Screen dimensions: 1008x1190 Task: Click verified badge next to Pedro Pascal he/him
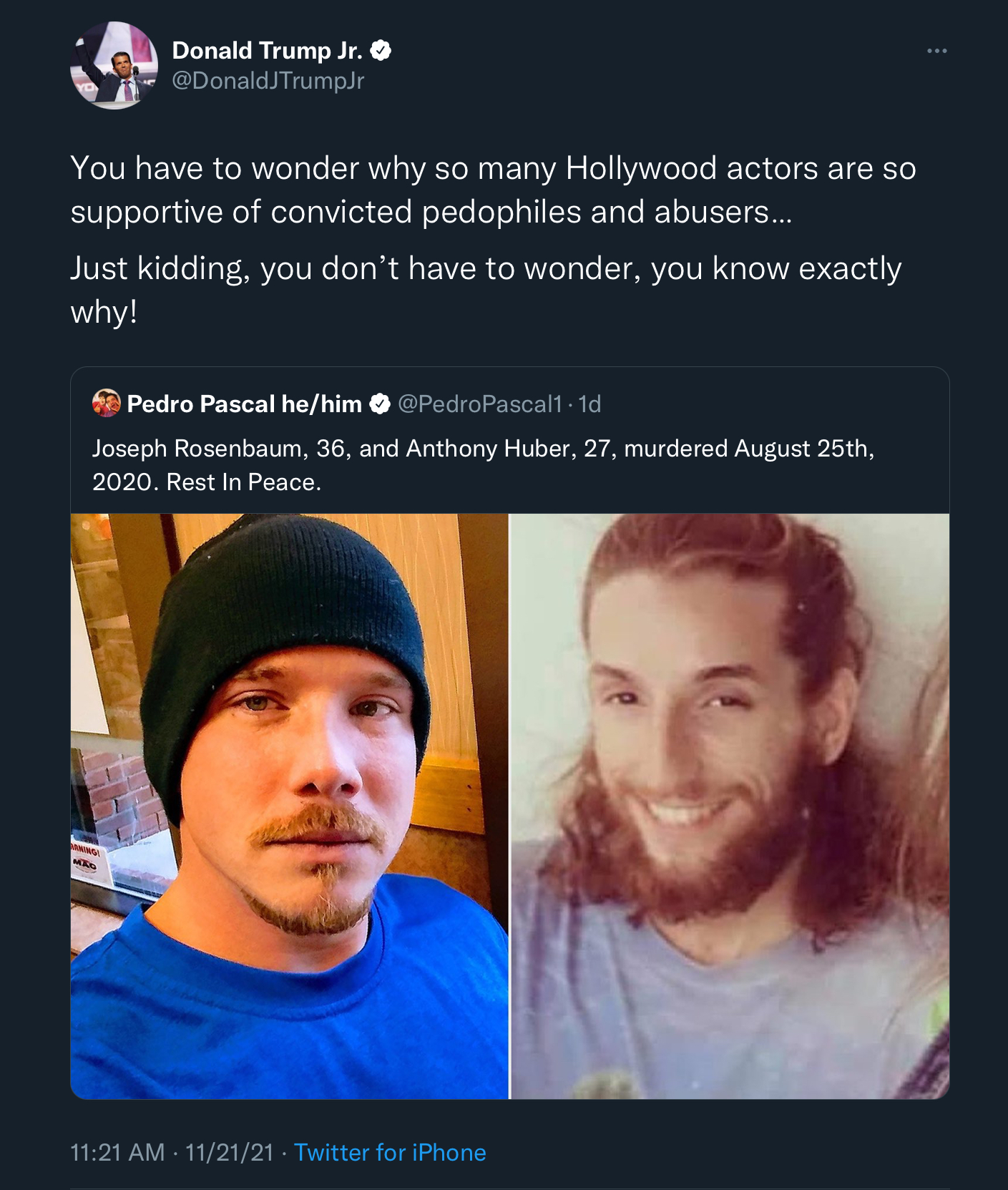point(379,404)
